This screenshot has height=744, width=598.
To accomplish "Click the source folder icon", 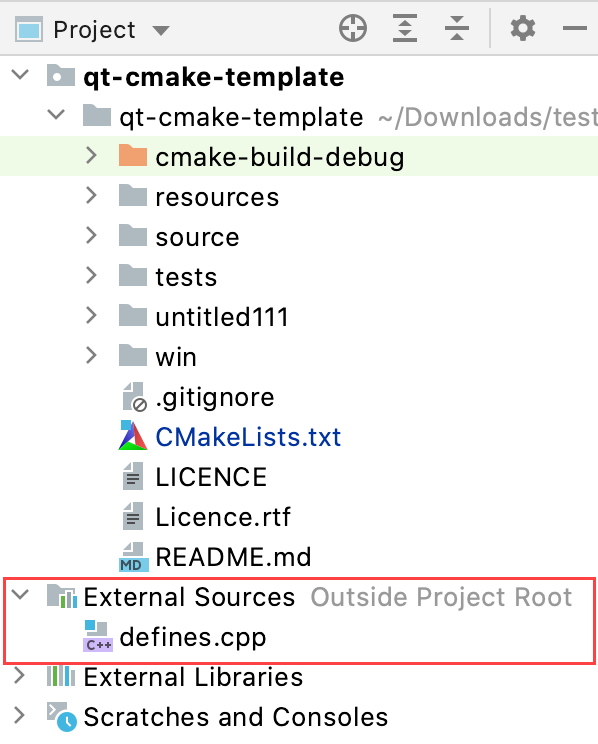I will pos(132,235).
